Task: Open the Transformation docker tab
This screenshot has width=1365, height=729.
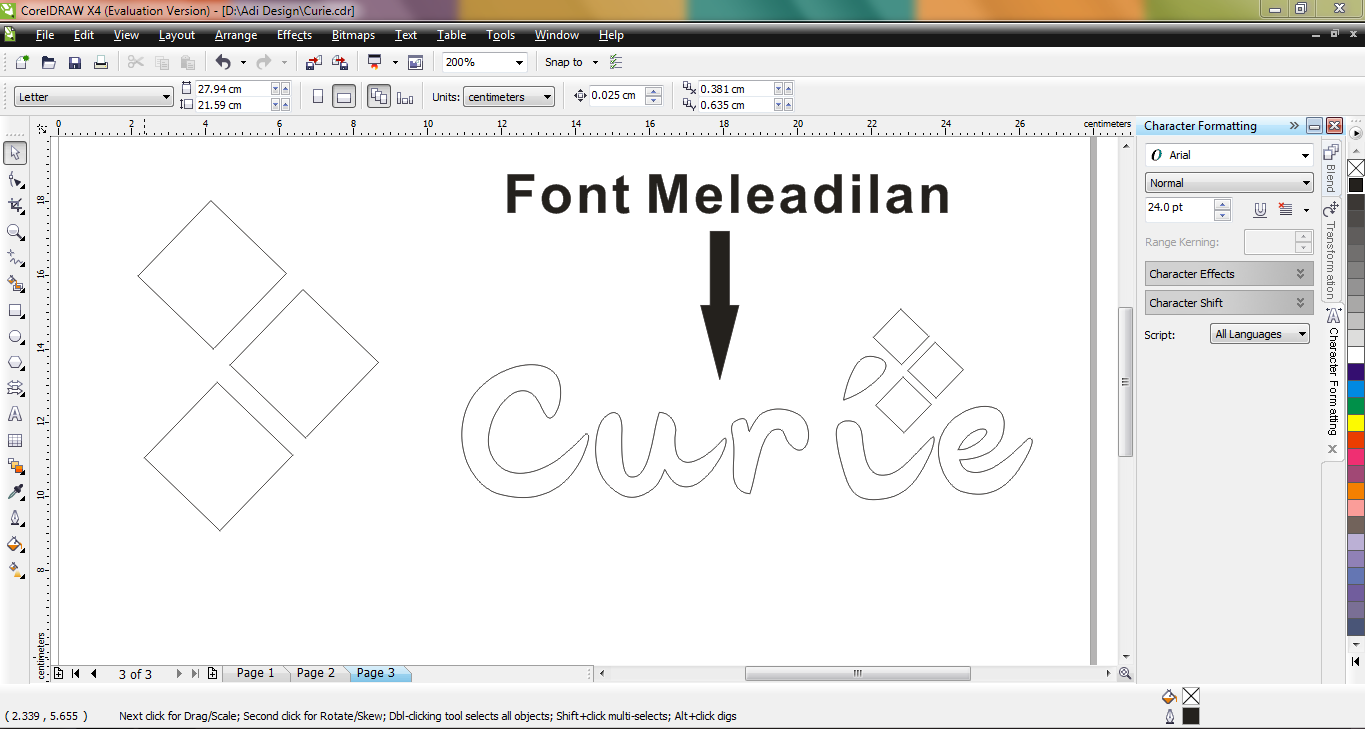Action: (1331, 249)
